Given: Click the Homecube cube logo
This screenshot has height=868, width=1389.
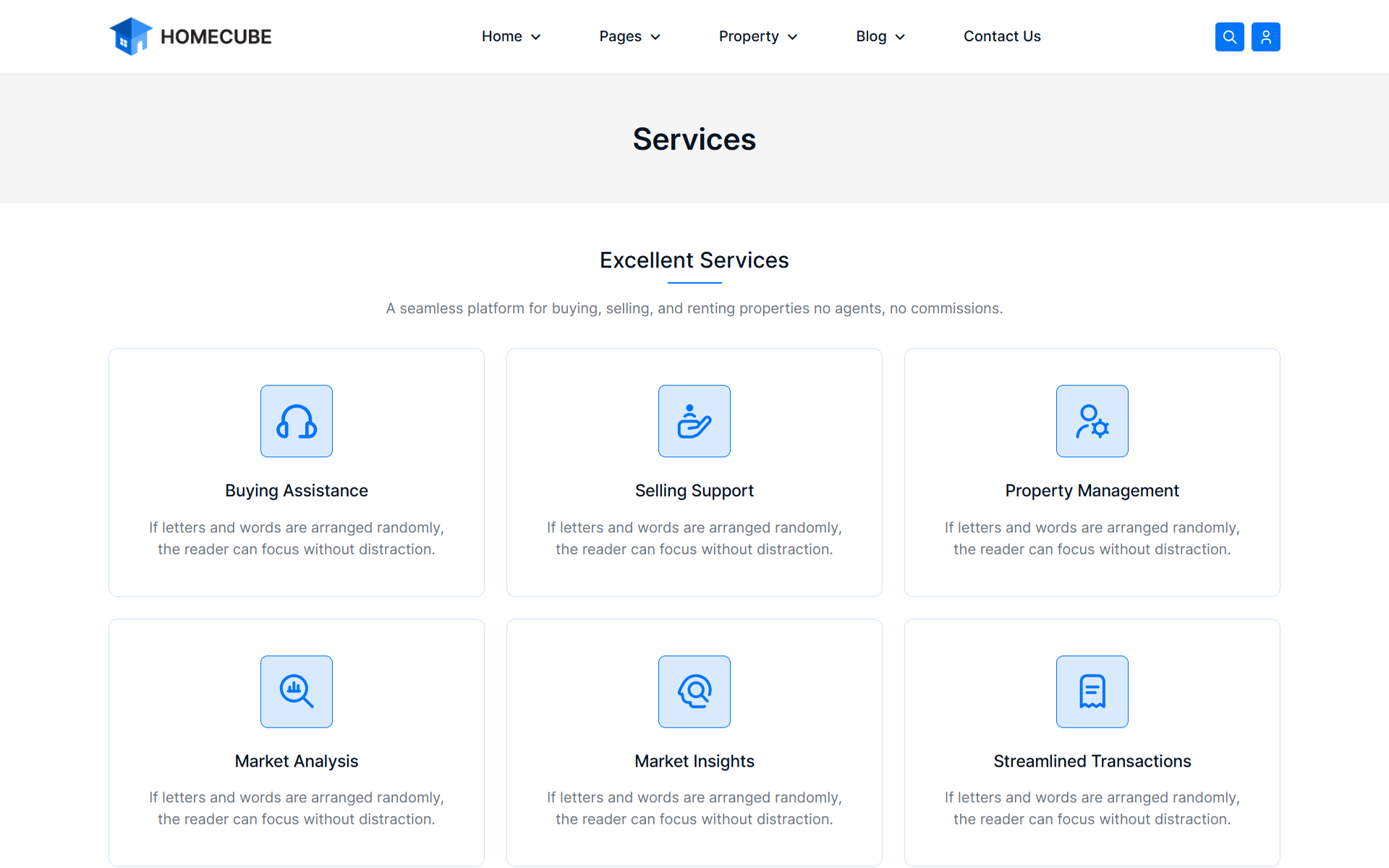Looking at the screenshot, I should (x=131, y=36).
